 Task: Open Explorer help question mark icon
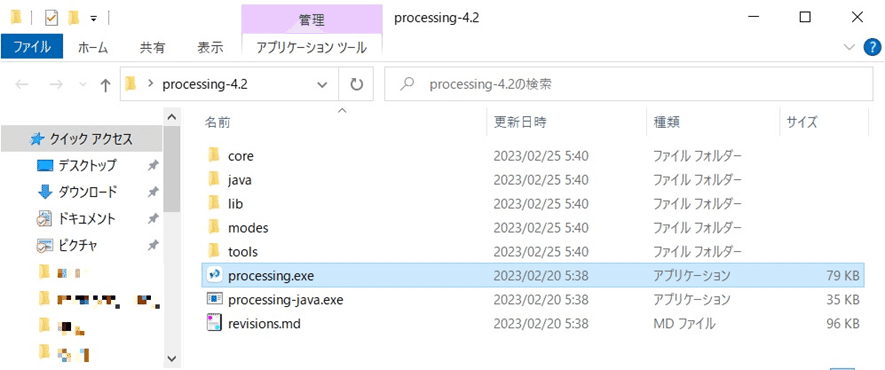coord(873,48)
